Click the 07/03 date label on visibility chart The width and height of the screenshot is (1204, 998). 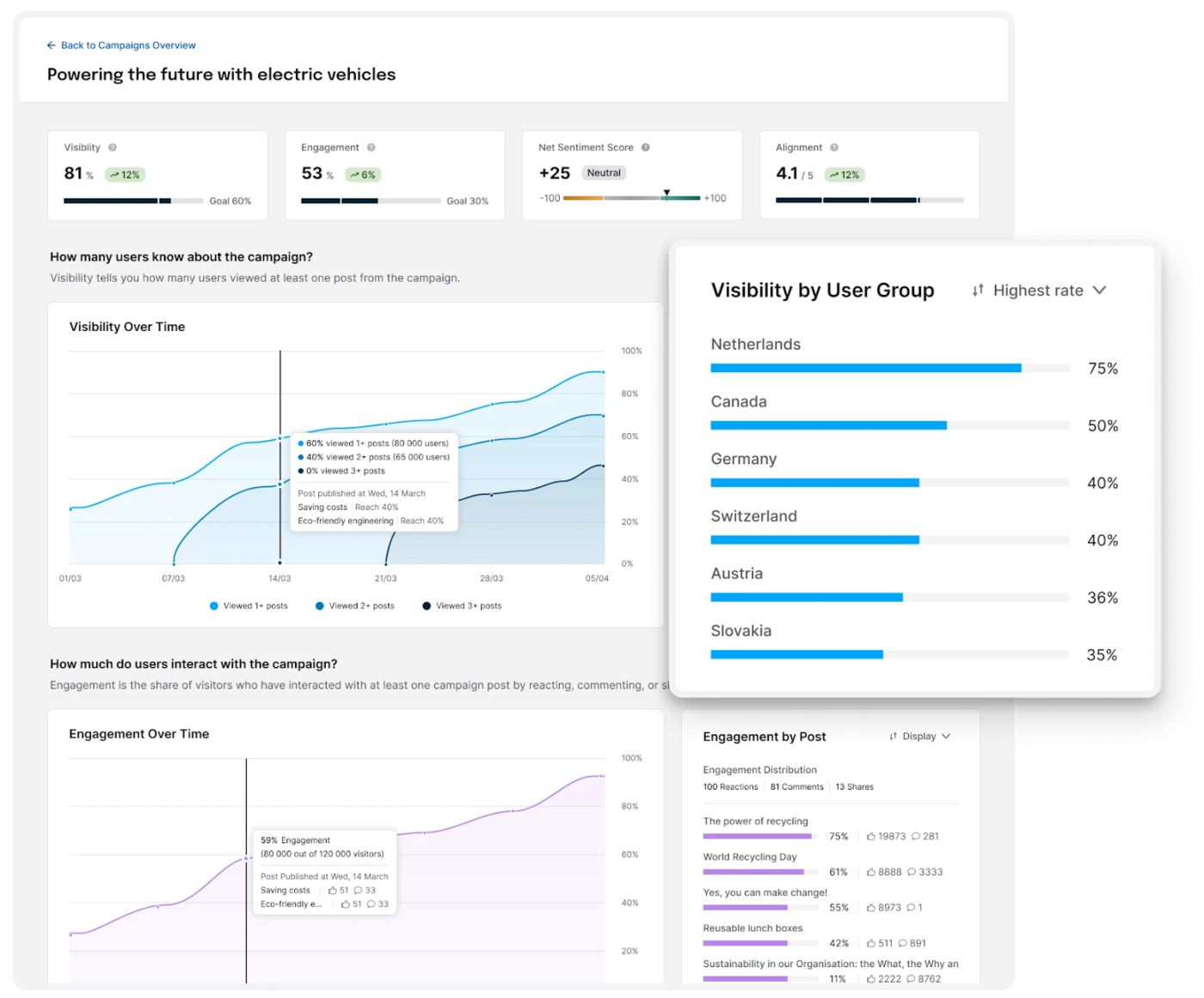point(174,579)
